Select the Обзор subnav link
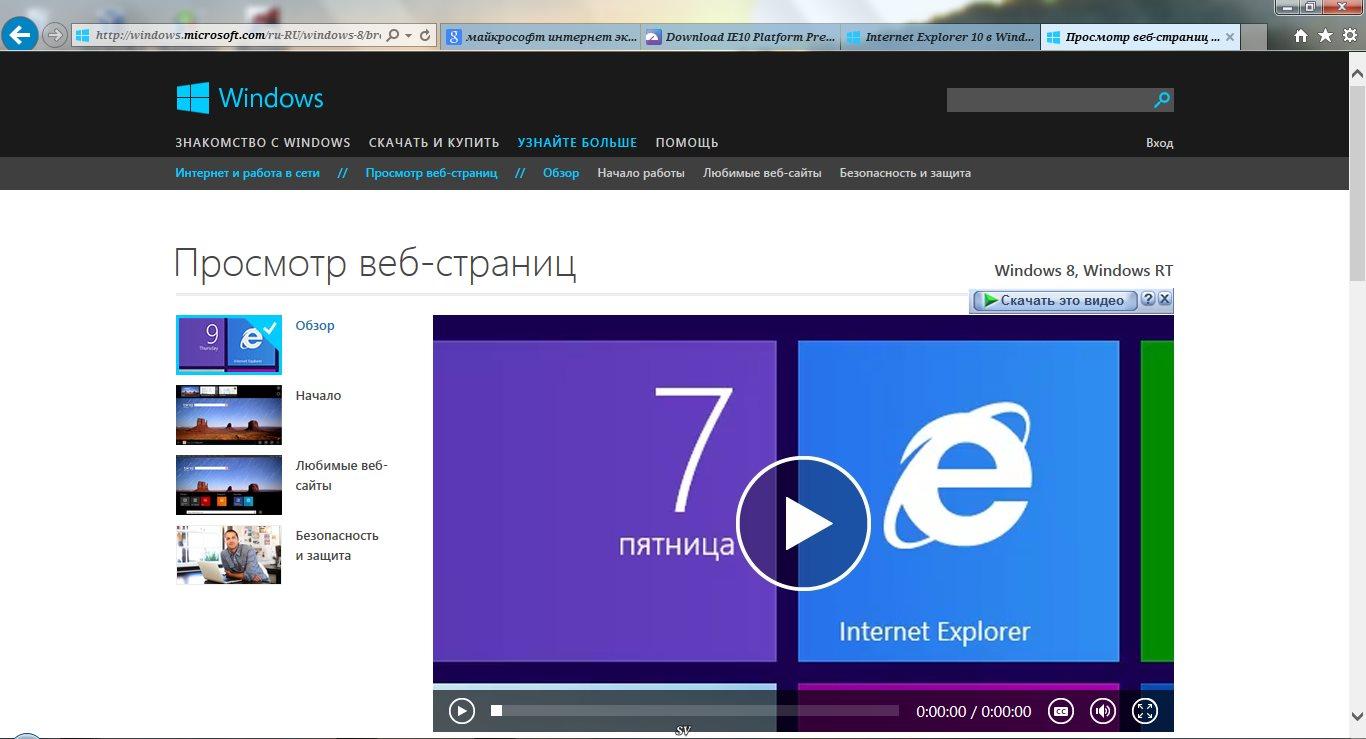 pos(561,173)
